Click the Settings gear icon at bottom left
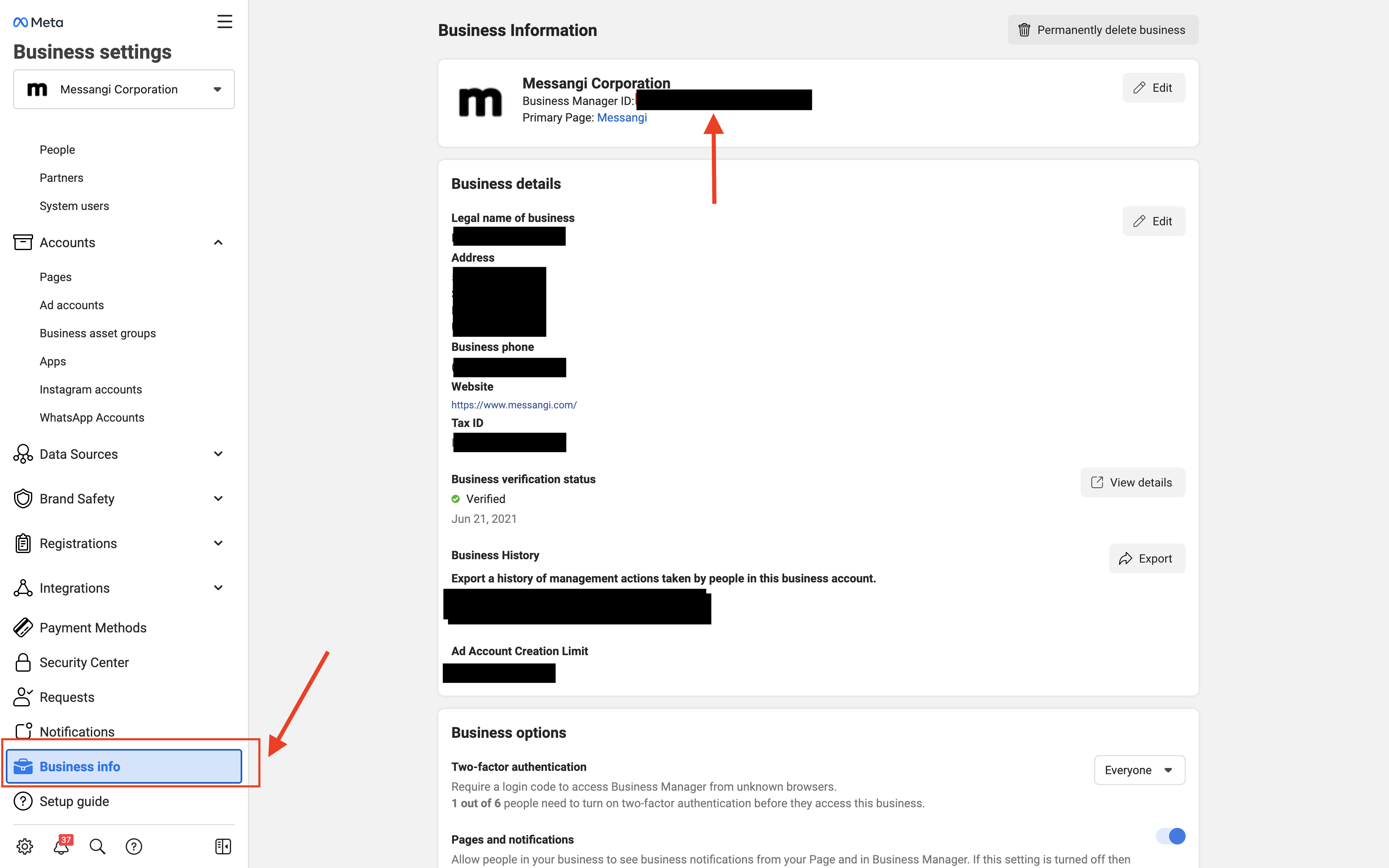Image resolution: width=1389 pixels, height=868 pixels. pos(24,846)
